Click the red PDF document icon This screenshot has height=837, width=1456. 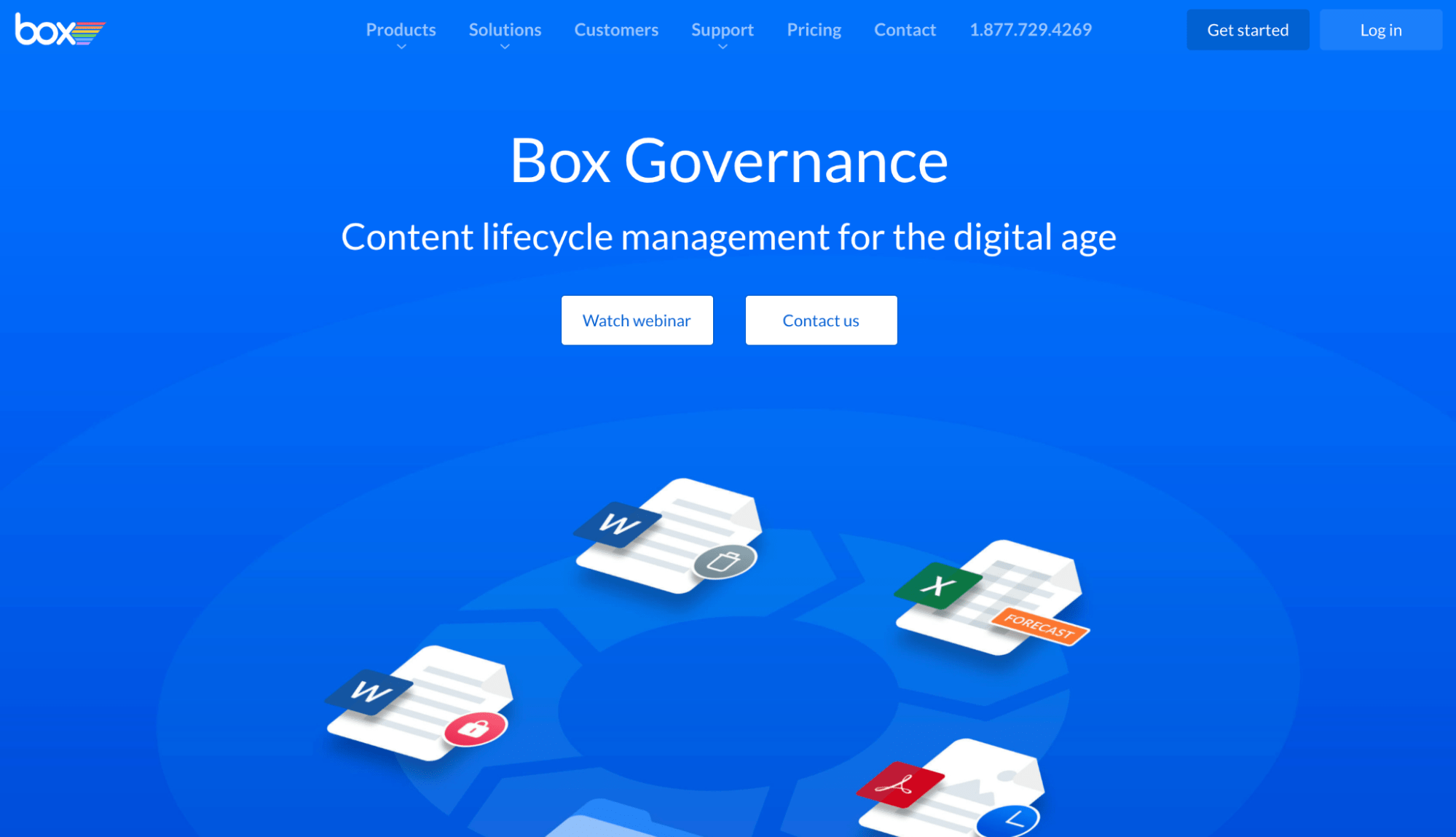900,785
